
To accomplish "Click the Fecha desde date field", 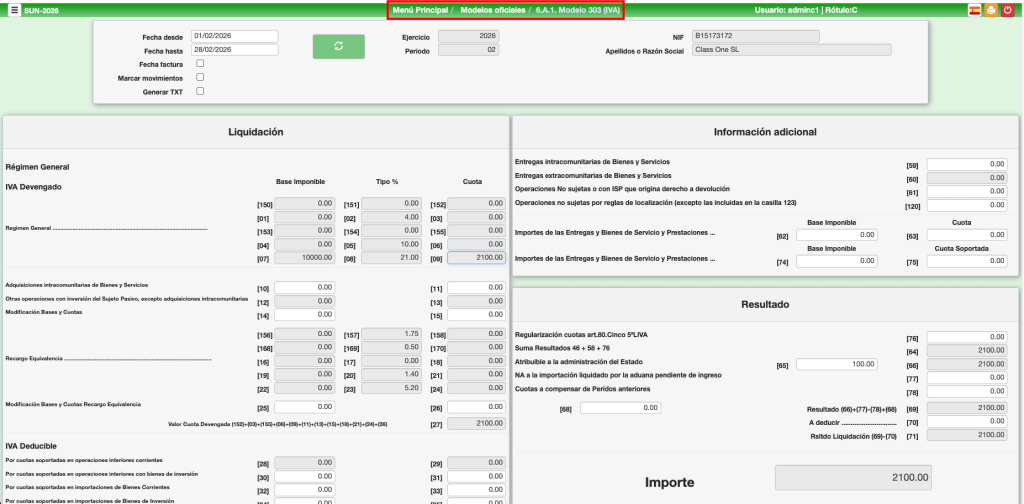I will (234, 36).
